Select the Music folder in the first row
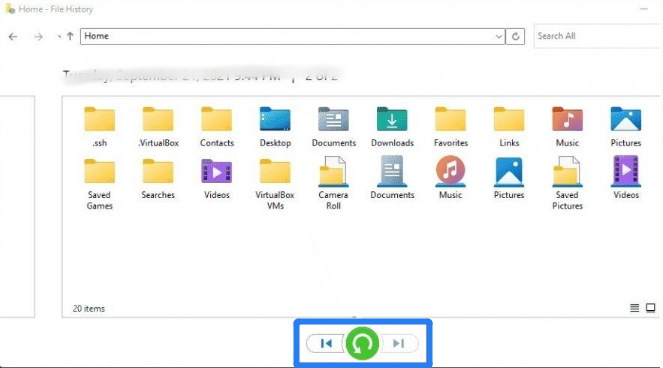The width and height of the screenshot is (663, 368). 567,127
